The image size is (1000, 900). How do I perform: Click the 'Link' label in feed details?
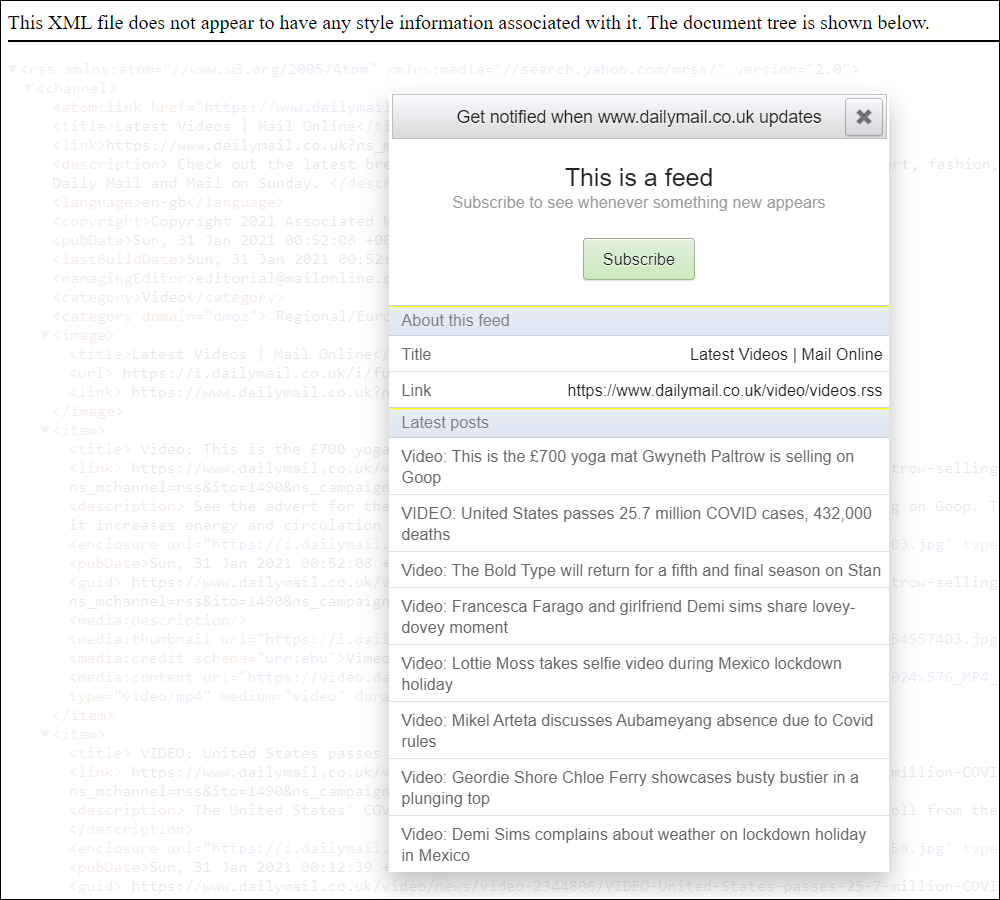(416, 390)
